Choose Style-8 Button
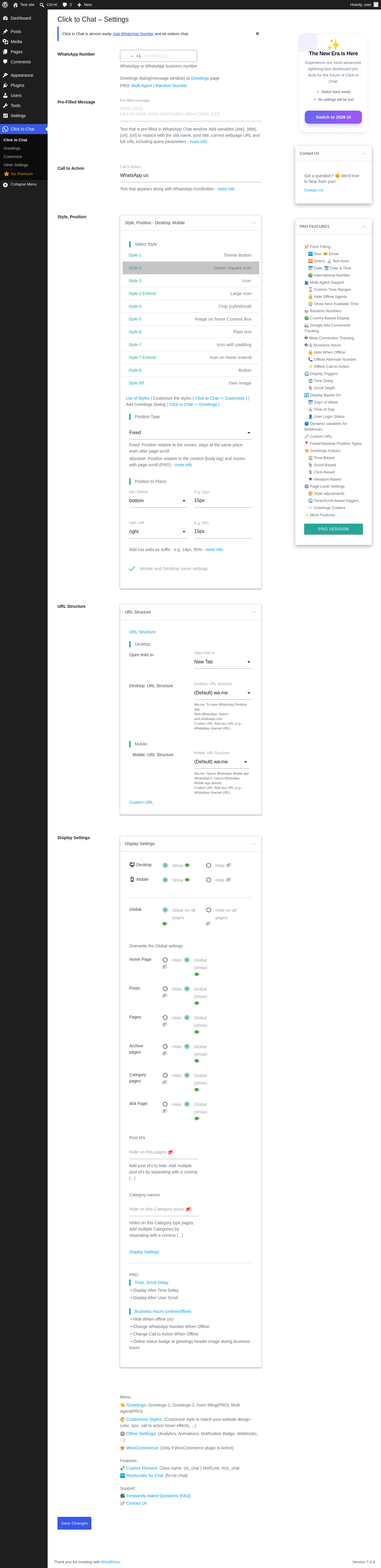 coord(191,370)
